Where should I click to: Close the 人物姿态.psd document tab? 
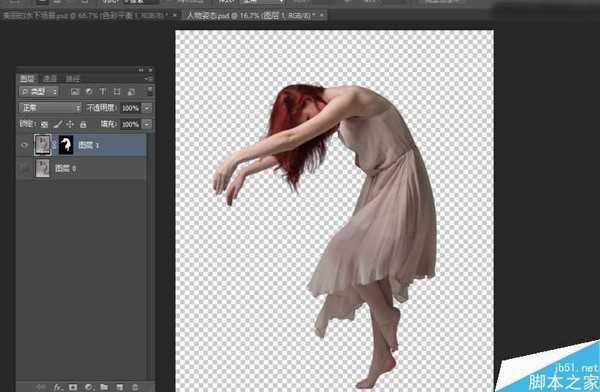(x=322, y=15)
